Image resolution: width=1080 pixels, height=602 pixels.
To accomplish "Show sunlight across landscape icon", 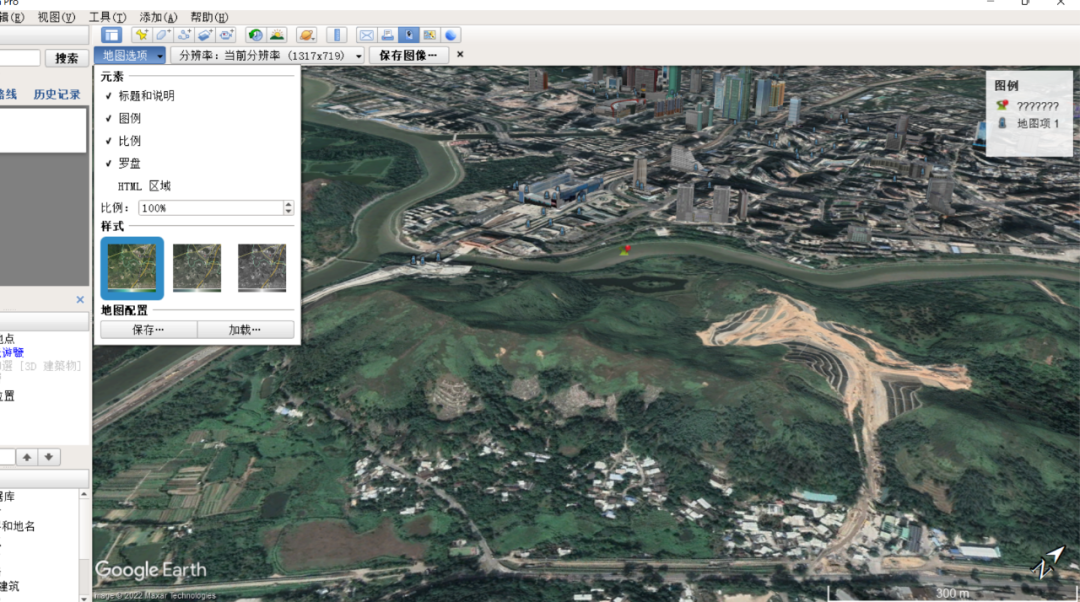I will pyautogui.click(x=277, y=35).
